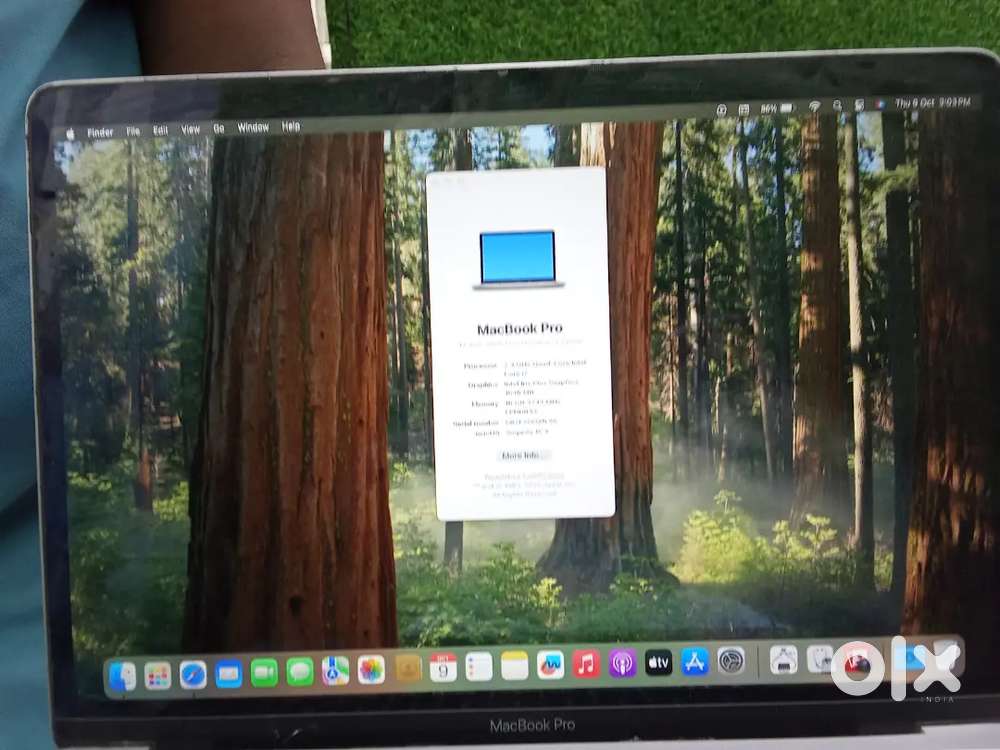Launch the App Store
The width and height of the screenshot is (1000, 750).
coord(694,661)
